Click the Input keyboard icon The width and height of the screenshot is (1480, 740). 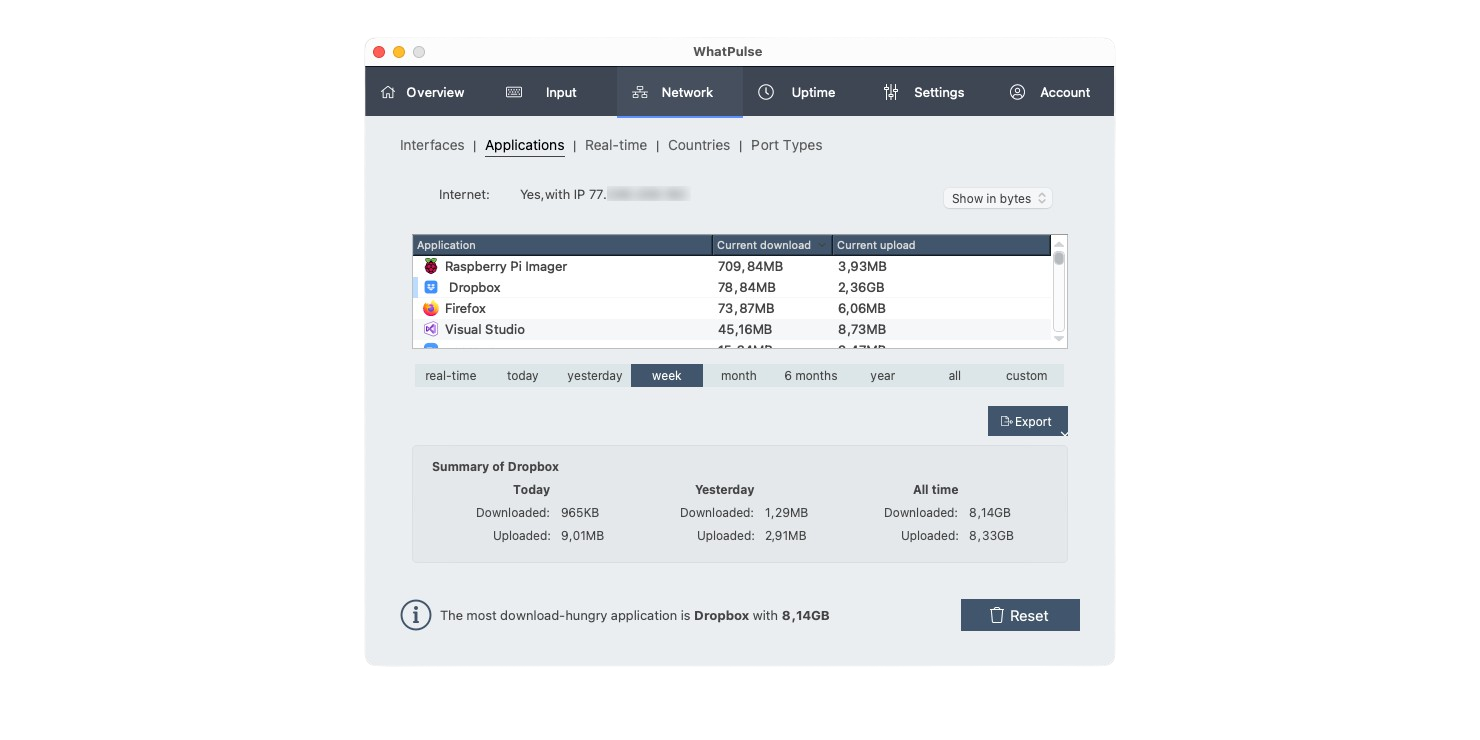pyautogui.click(x=514, y=92)
